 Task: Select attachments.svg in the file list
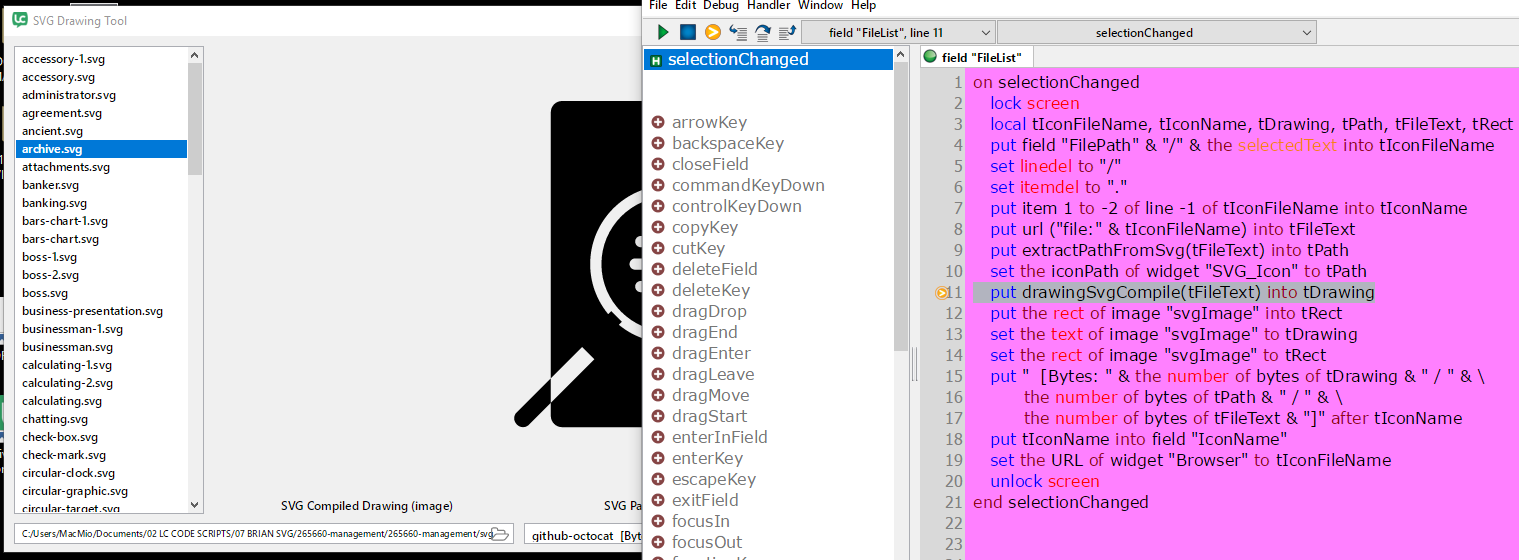click(x=101, y=167)
